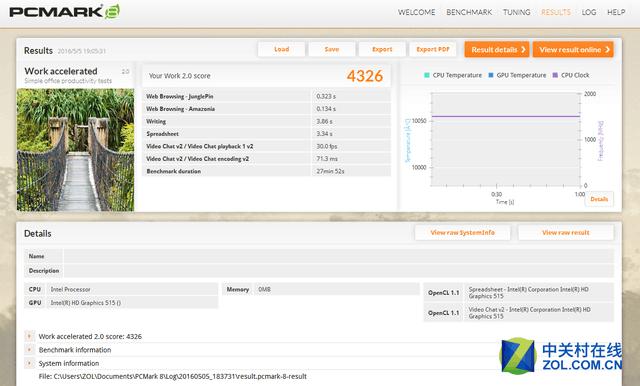Click the GPU Temperature legend square
The width and height of the screenshot is (640, 386).
(491, 75)
